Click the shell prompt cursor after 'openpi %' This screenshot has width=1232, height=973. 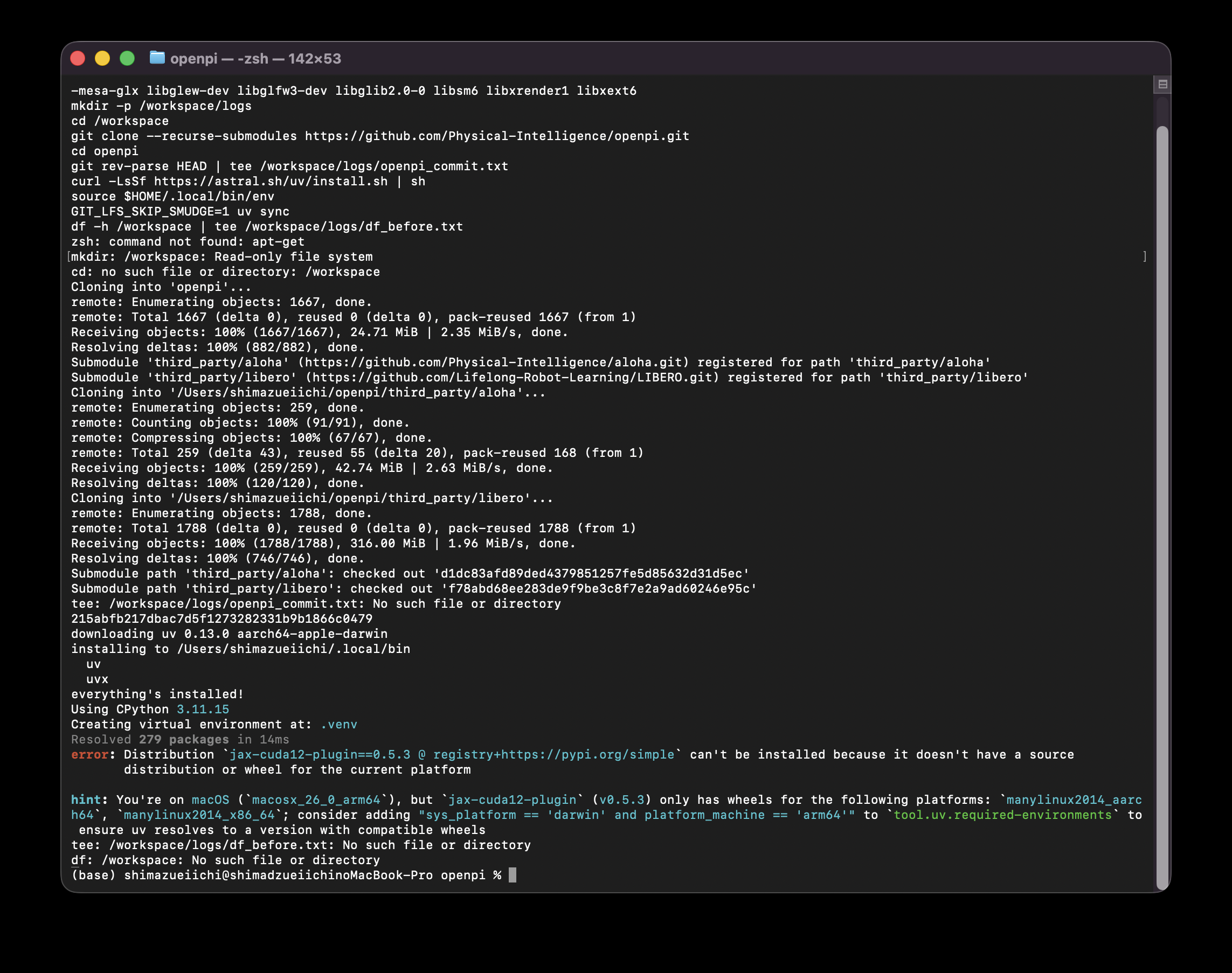click(513, 875)
